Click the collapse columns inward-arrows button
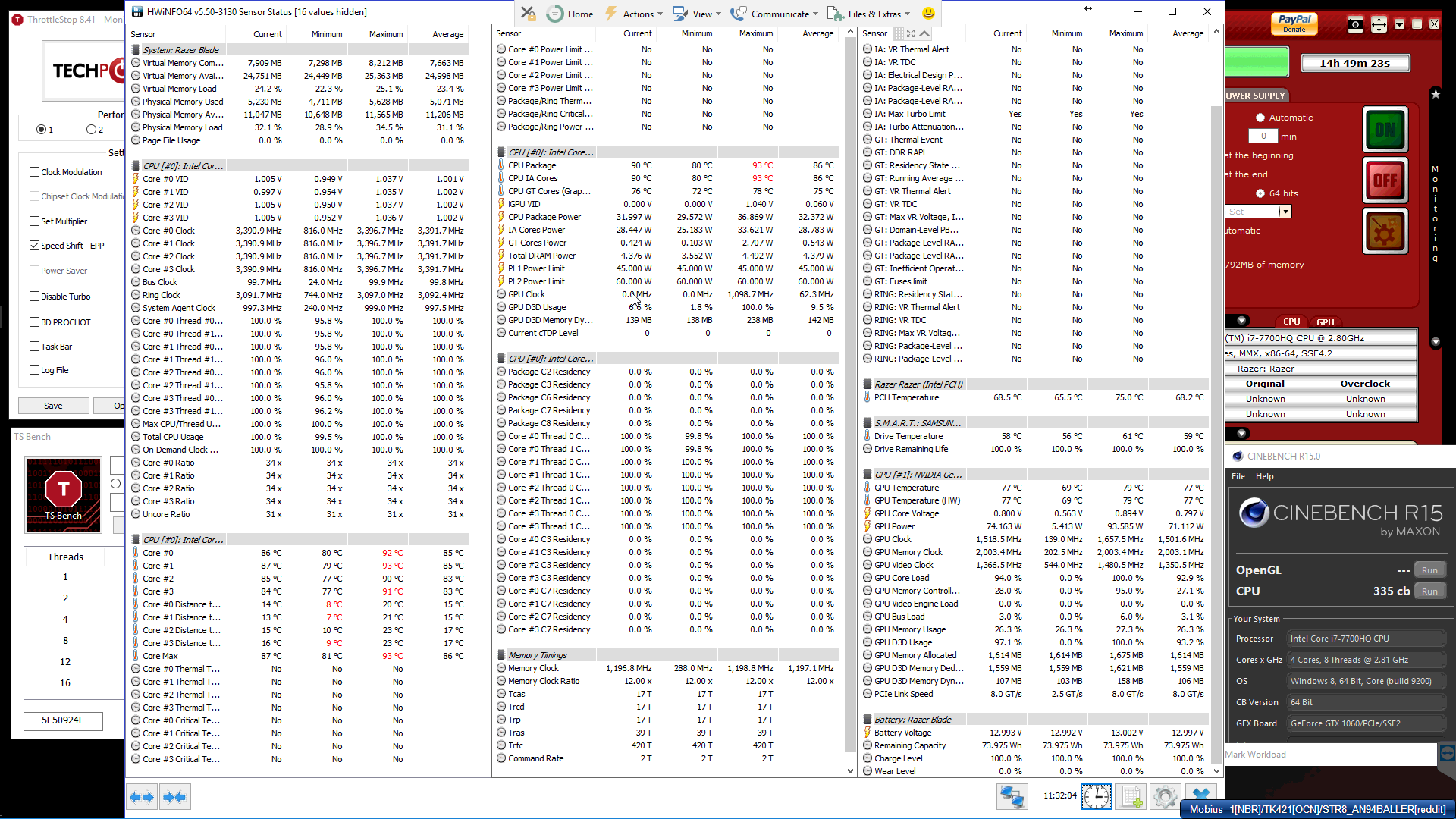The height and width of the screenshot is (819, 1456). [174, 797]
